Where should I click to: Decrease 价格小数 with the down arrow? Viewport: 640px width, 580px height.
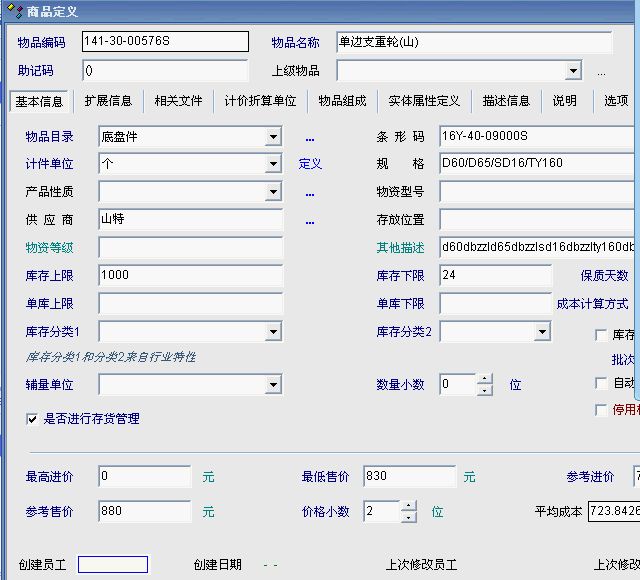point(408,517)
